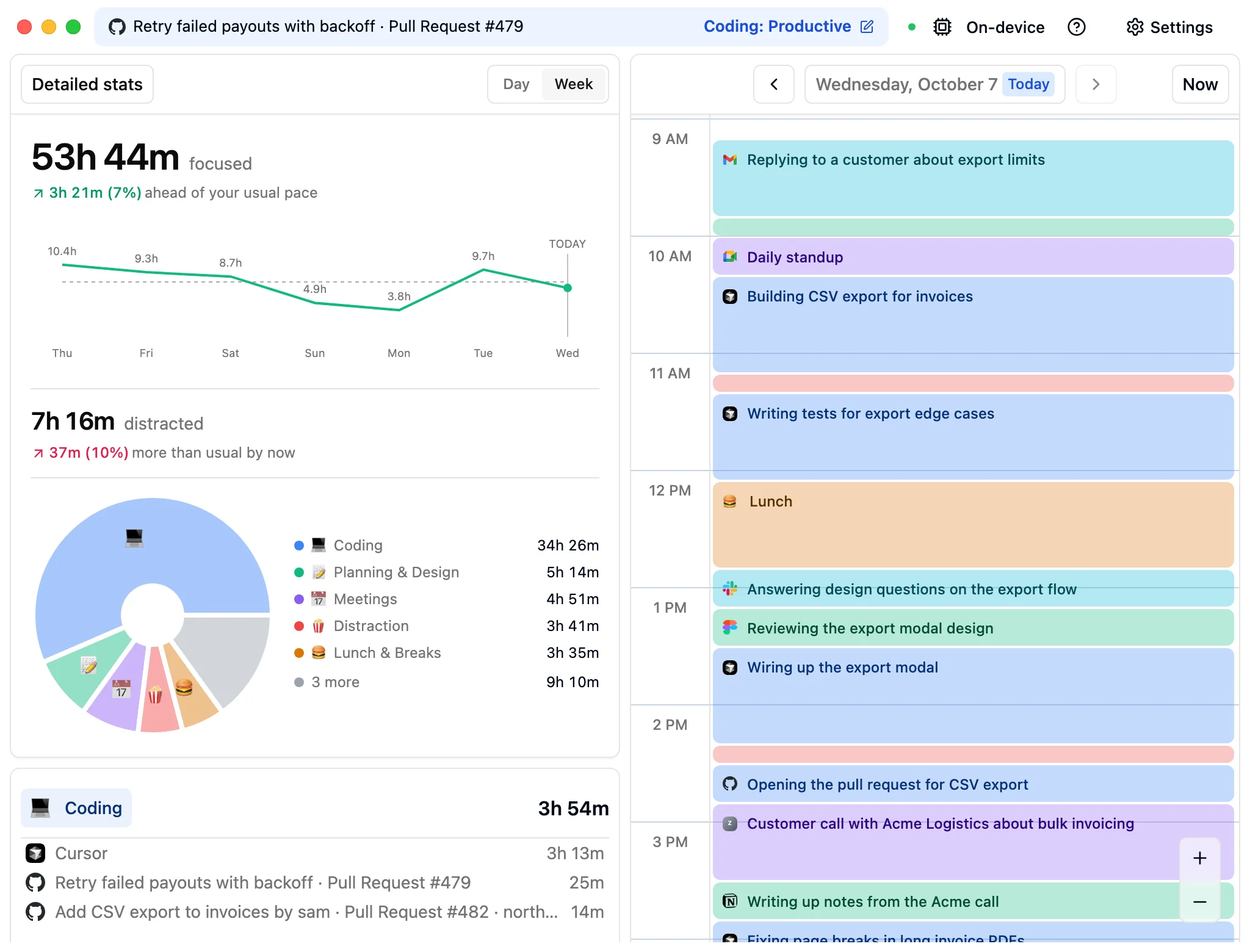Click the Google Meet icon on Daily standup
This screenshot has height=952, width=1250.
(730, 257)
